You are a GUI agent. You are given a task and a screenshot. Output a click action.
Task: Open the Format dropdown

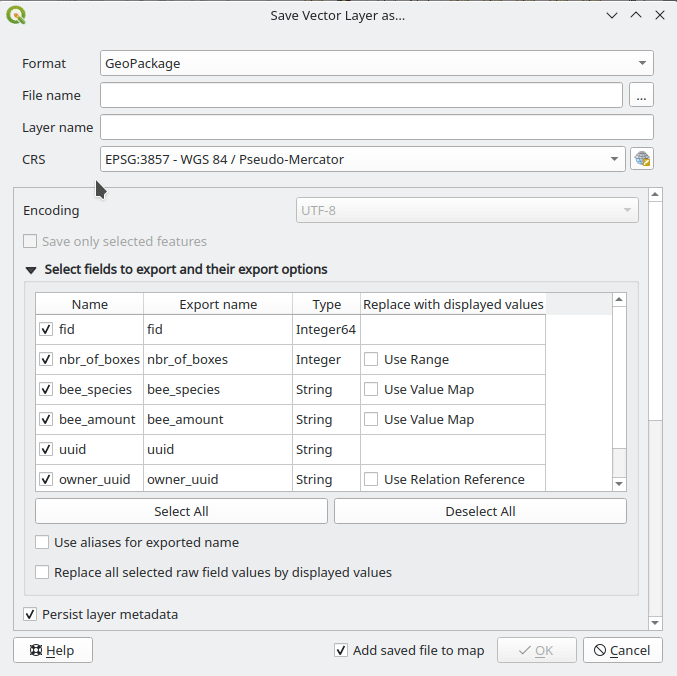[x=376, y=63]
